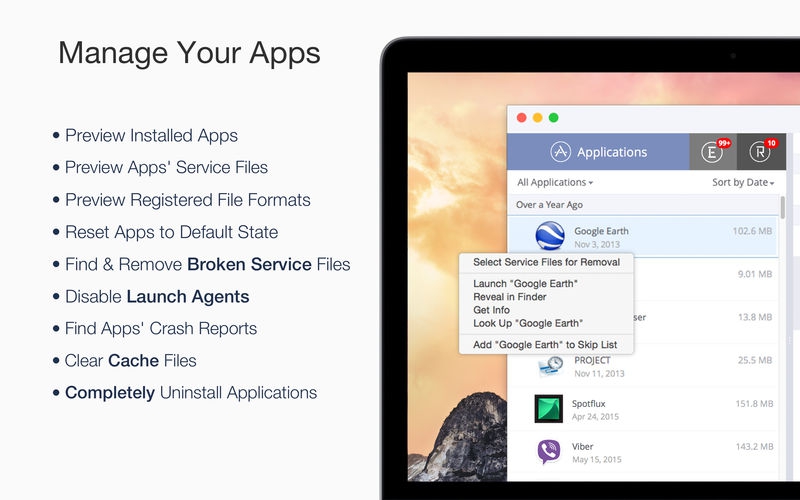Click the Apr 24, 2015 date

595,416
